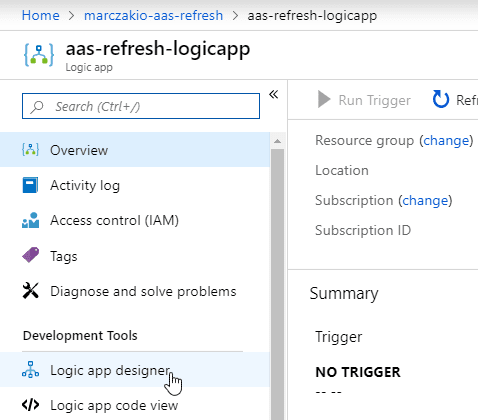478x420 pixels.
Task: Click the magnifier icon in search box
Action: pyautogui.click(x=37, y=107)
